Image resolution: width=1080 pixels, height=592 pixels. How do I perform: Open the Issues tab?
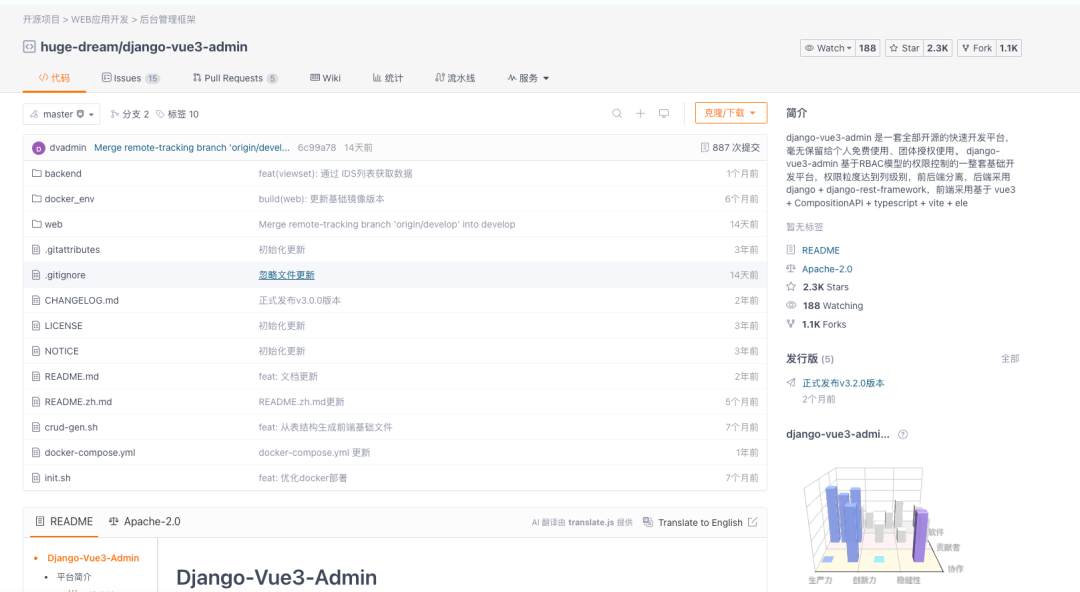(131, 78)
